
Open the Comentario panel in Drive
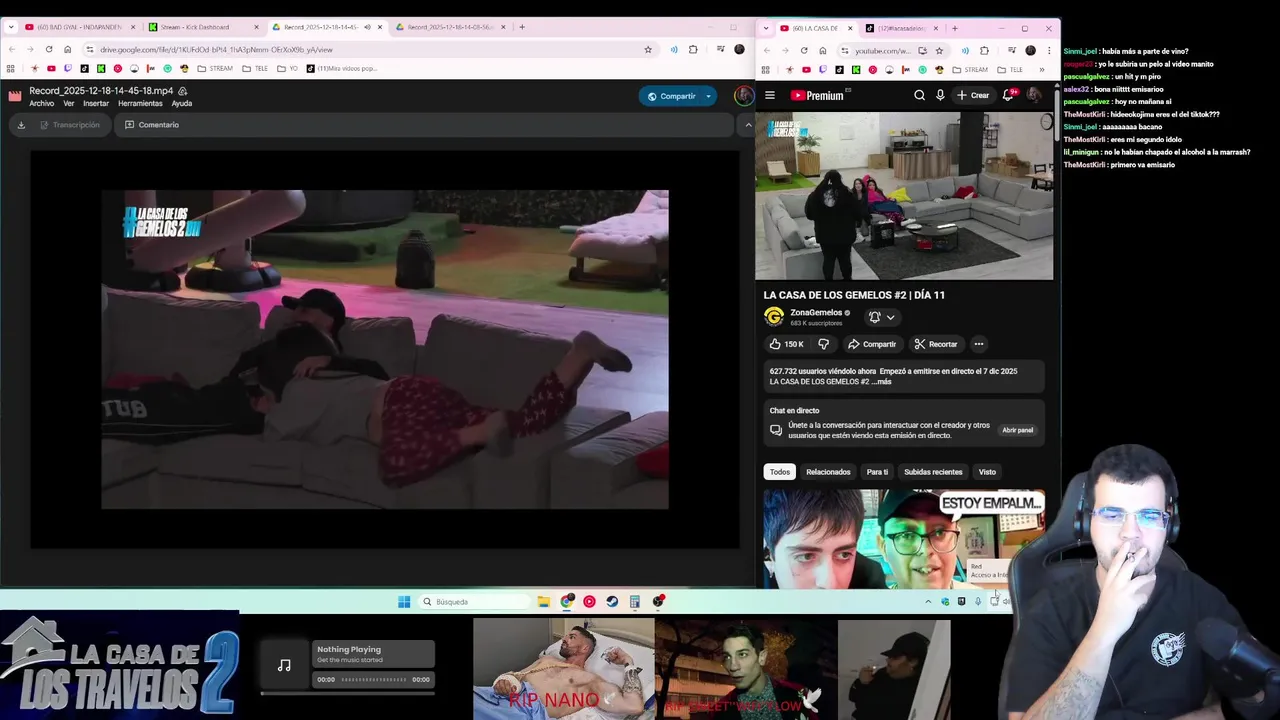[x=152, y=125]
